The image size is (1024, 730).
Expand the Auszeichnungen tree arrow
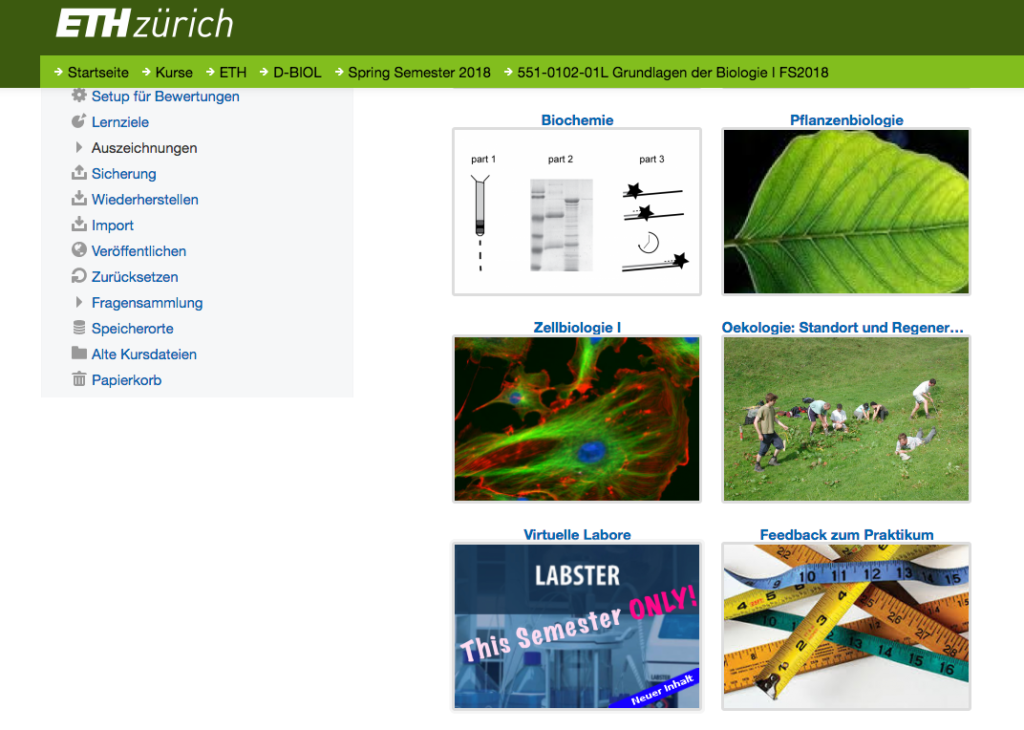79,148
